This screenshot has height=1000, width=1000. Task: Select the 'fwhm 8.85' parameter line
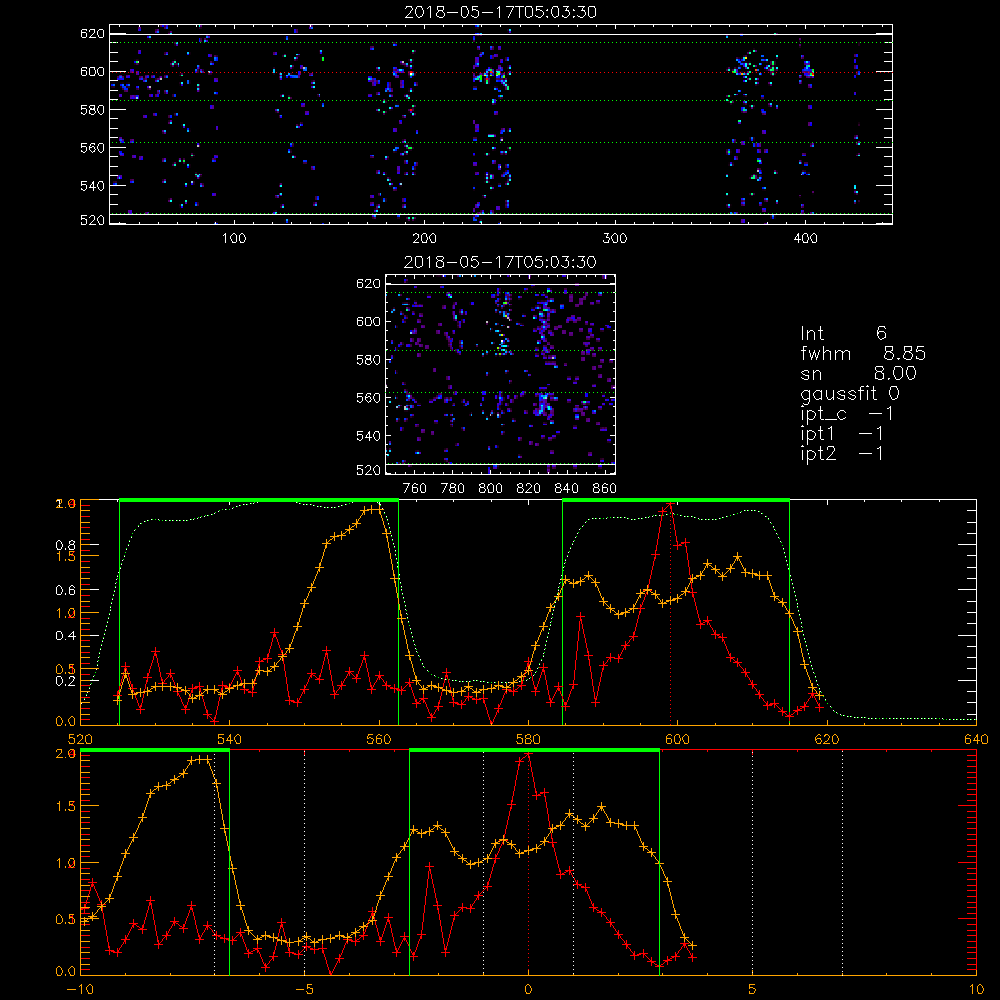(863, 353)
